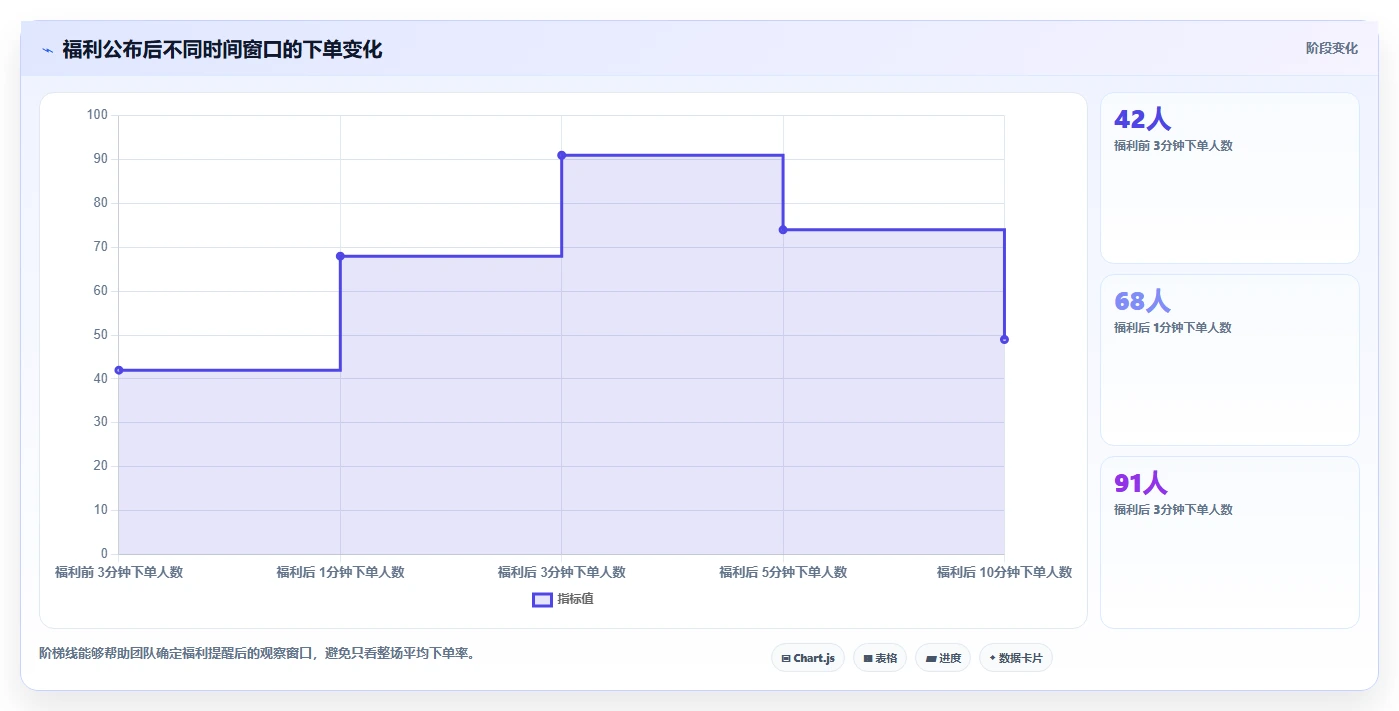
Task: Click the y-axis value 50
Action: tap(101, 335)
